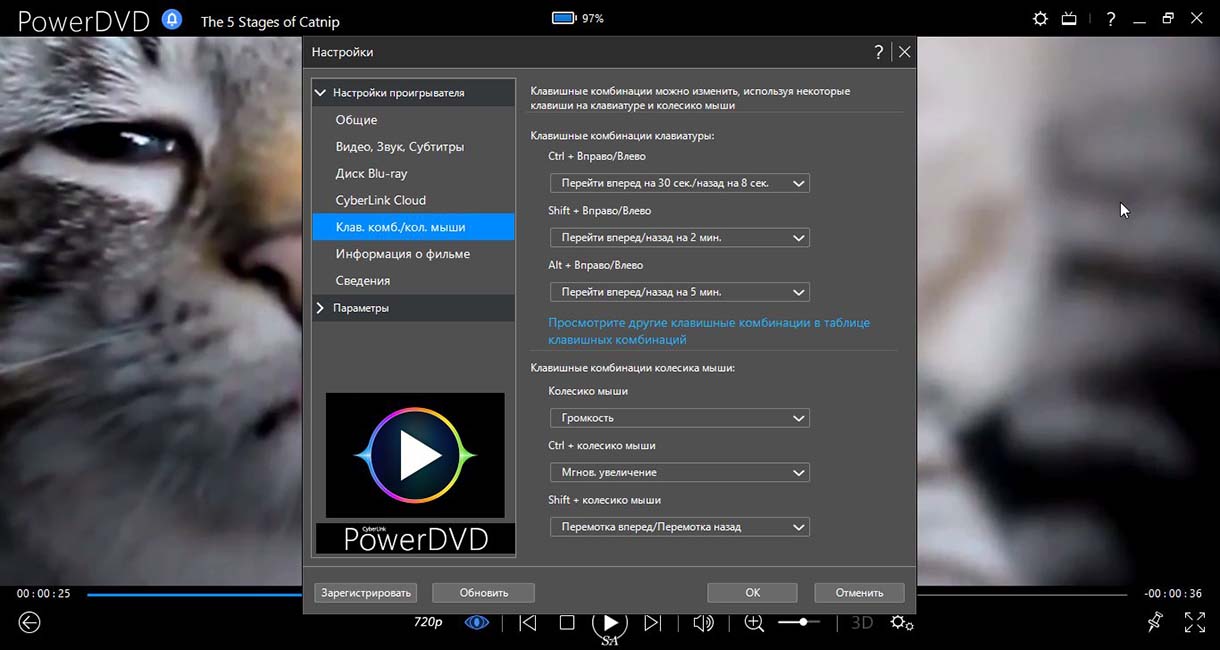Enter fullscreen with the expand arrows icon
Screen dimensions: 1220x650
coord(1194,623)
